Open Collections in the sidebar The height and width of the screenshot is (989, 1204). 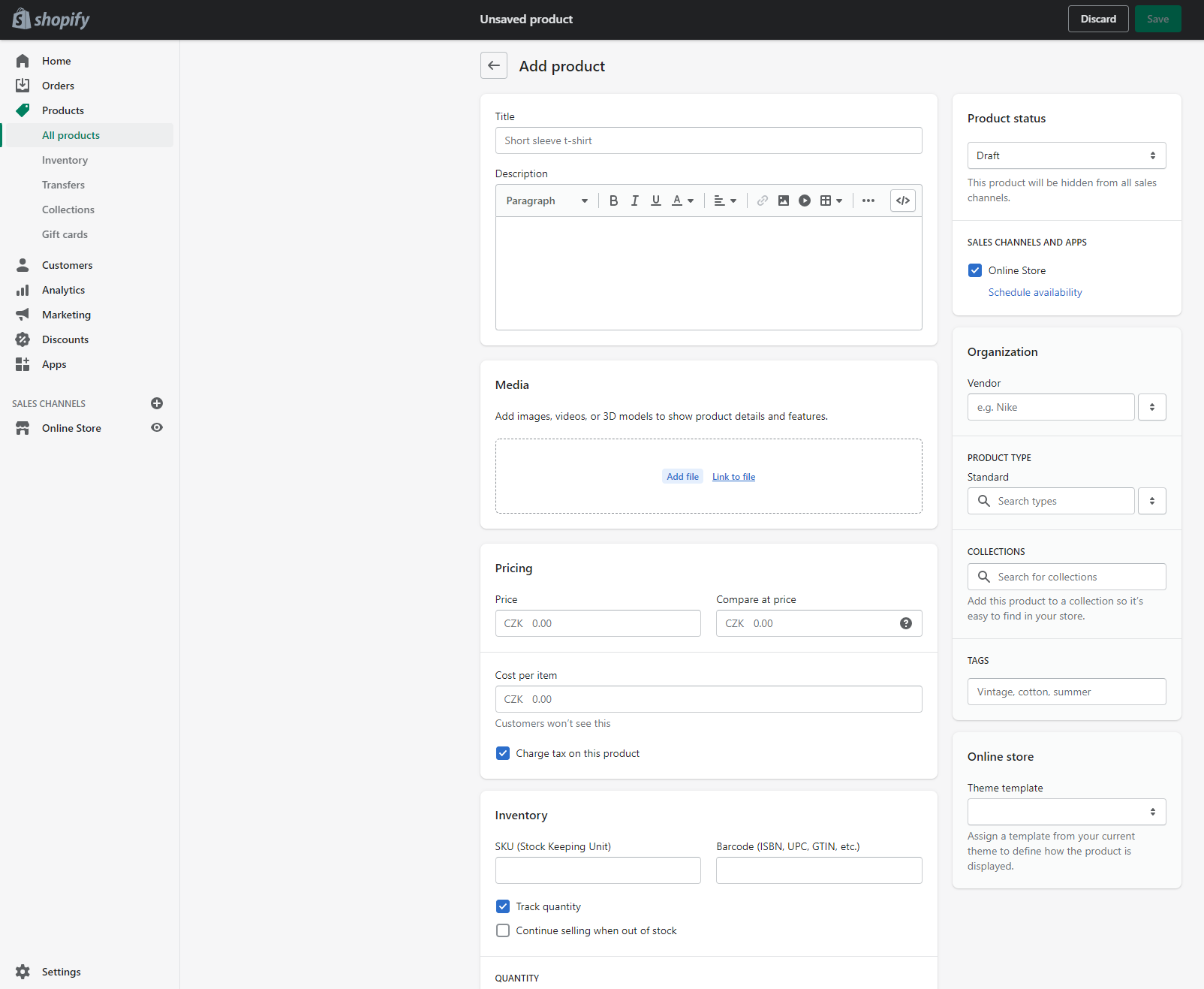(x=68, y=210)
